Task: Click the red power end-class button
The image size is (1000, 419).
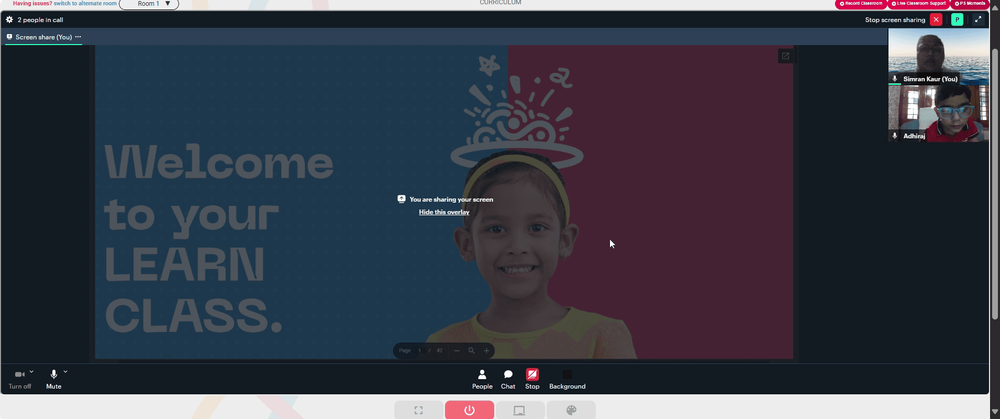Action: pos(469,410)
